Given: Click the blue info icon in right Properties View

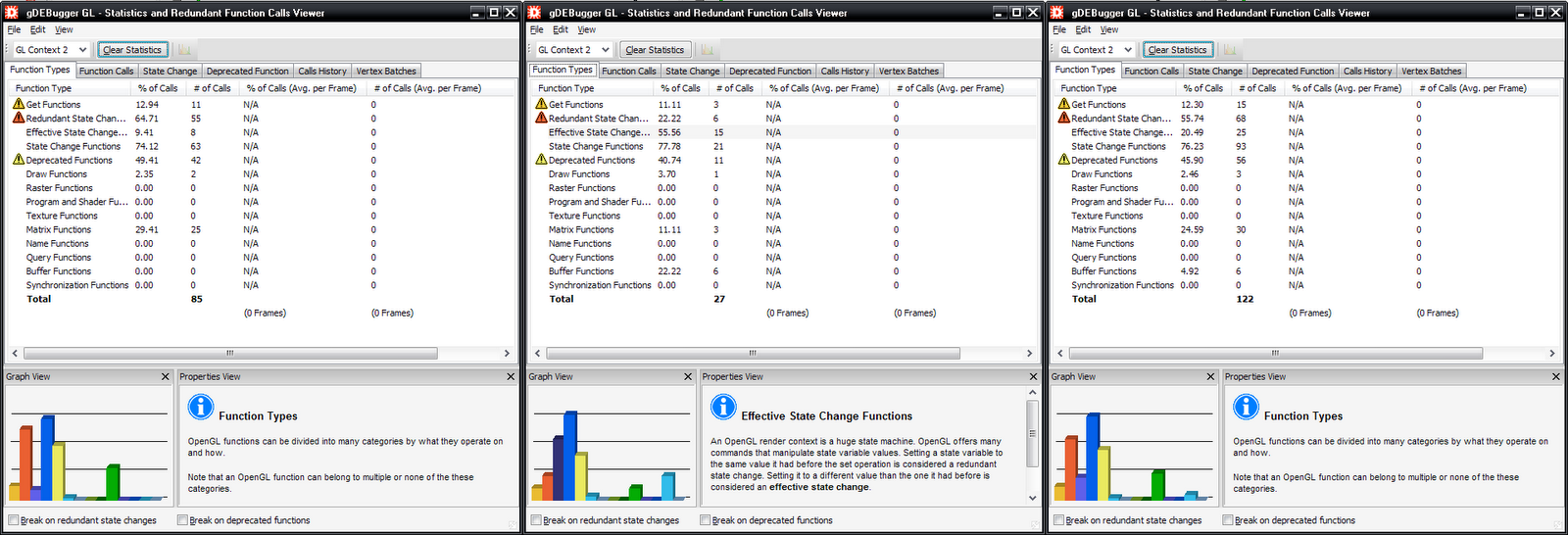Looking at the screenshot, I should 1246,406.
